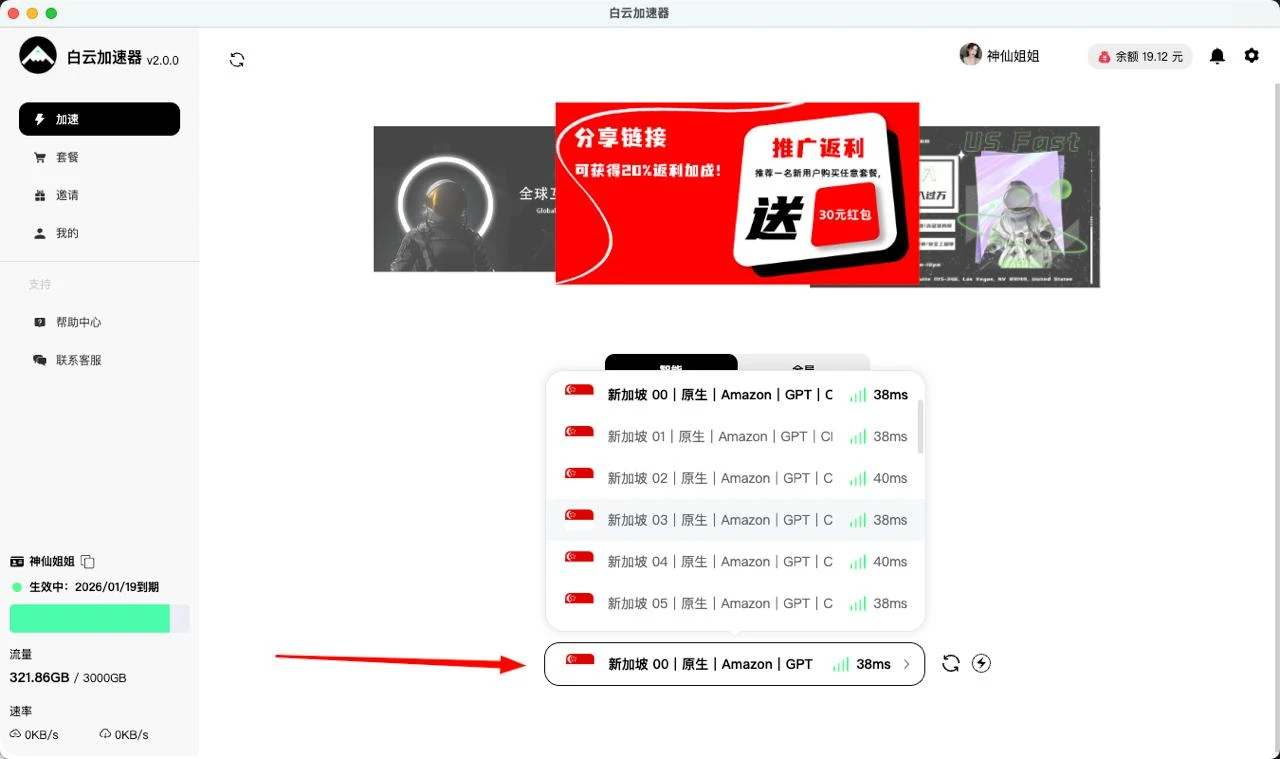
Task: Check balance 余额 19.12 元
Action: [x=1139, y=56]
